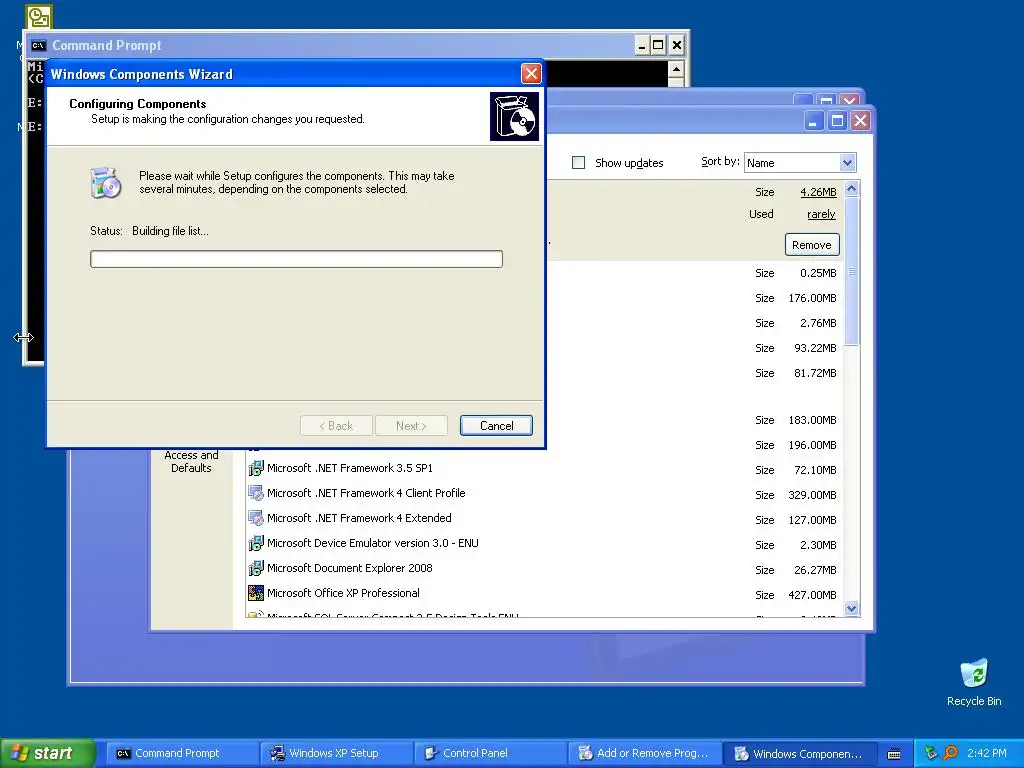
Task: Switch to Command Prompt taskbar button
Action: coord(182,753)
